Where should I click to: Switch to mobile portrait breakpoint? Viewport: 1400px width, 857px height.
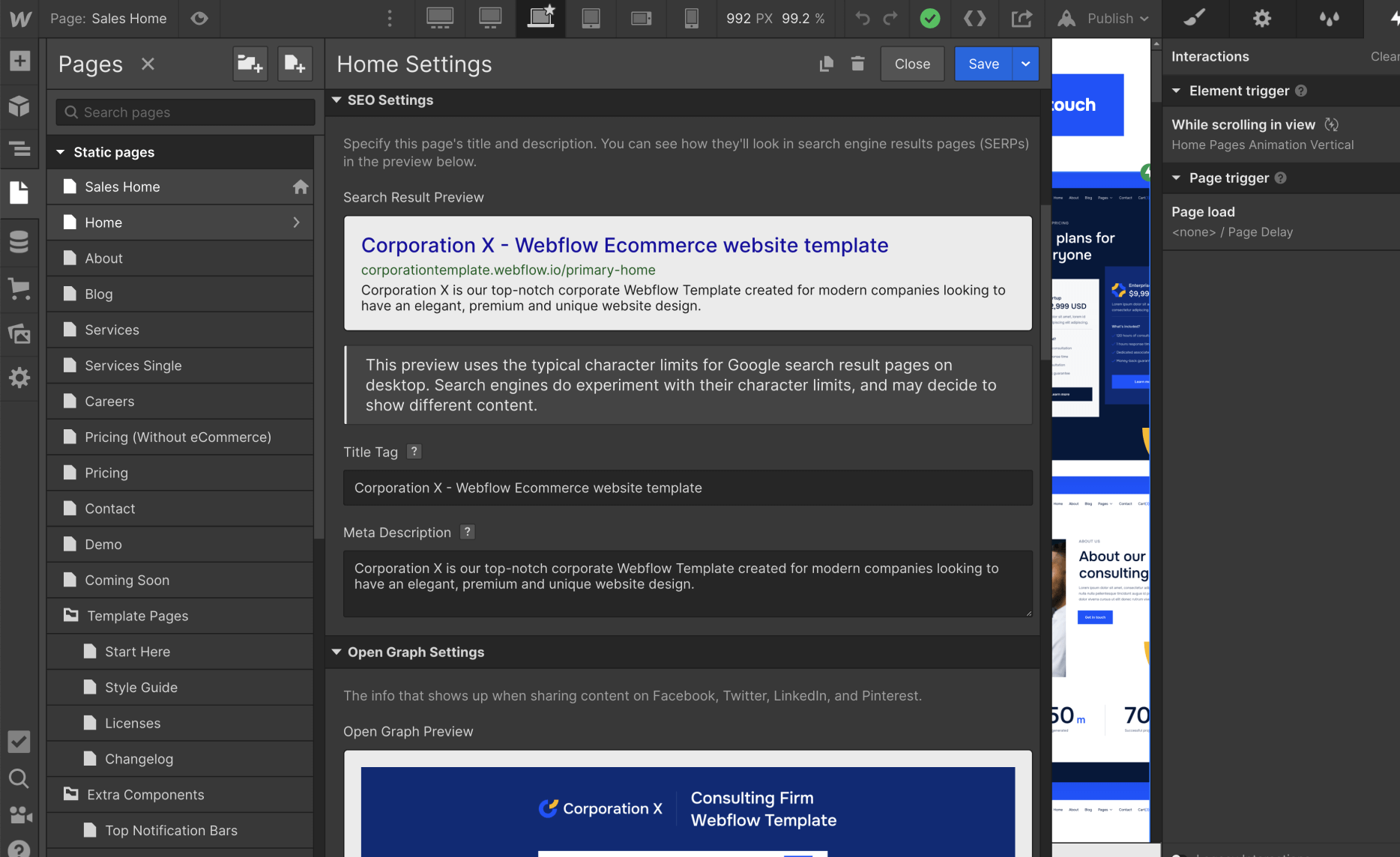pyautogui.click(x=691, y=18)
